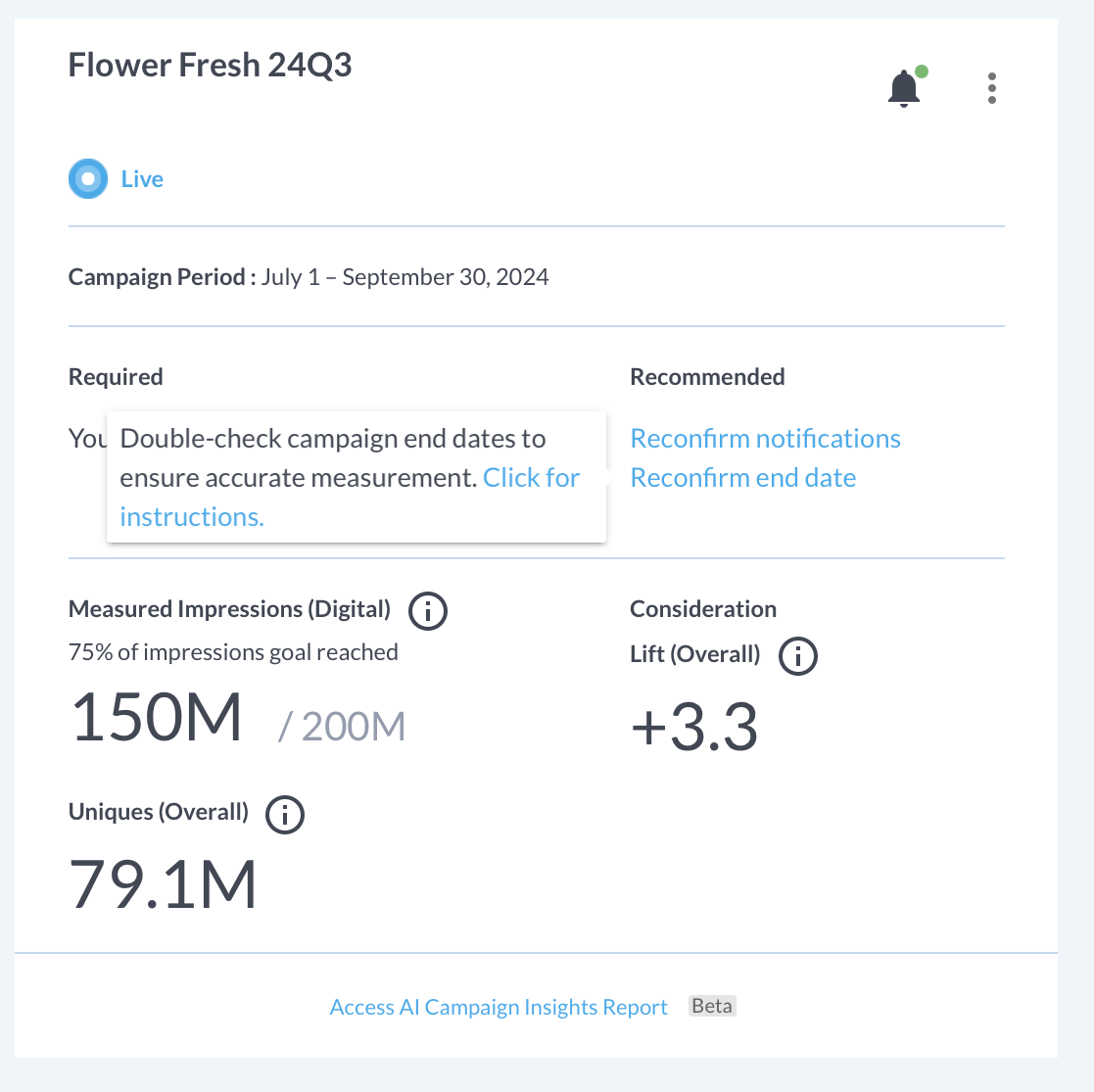Viewport: 1094px width, 1092px height.
Task: Click the Required section heading
Action: click(116, 377)
